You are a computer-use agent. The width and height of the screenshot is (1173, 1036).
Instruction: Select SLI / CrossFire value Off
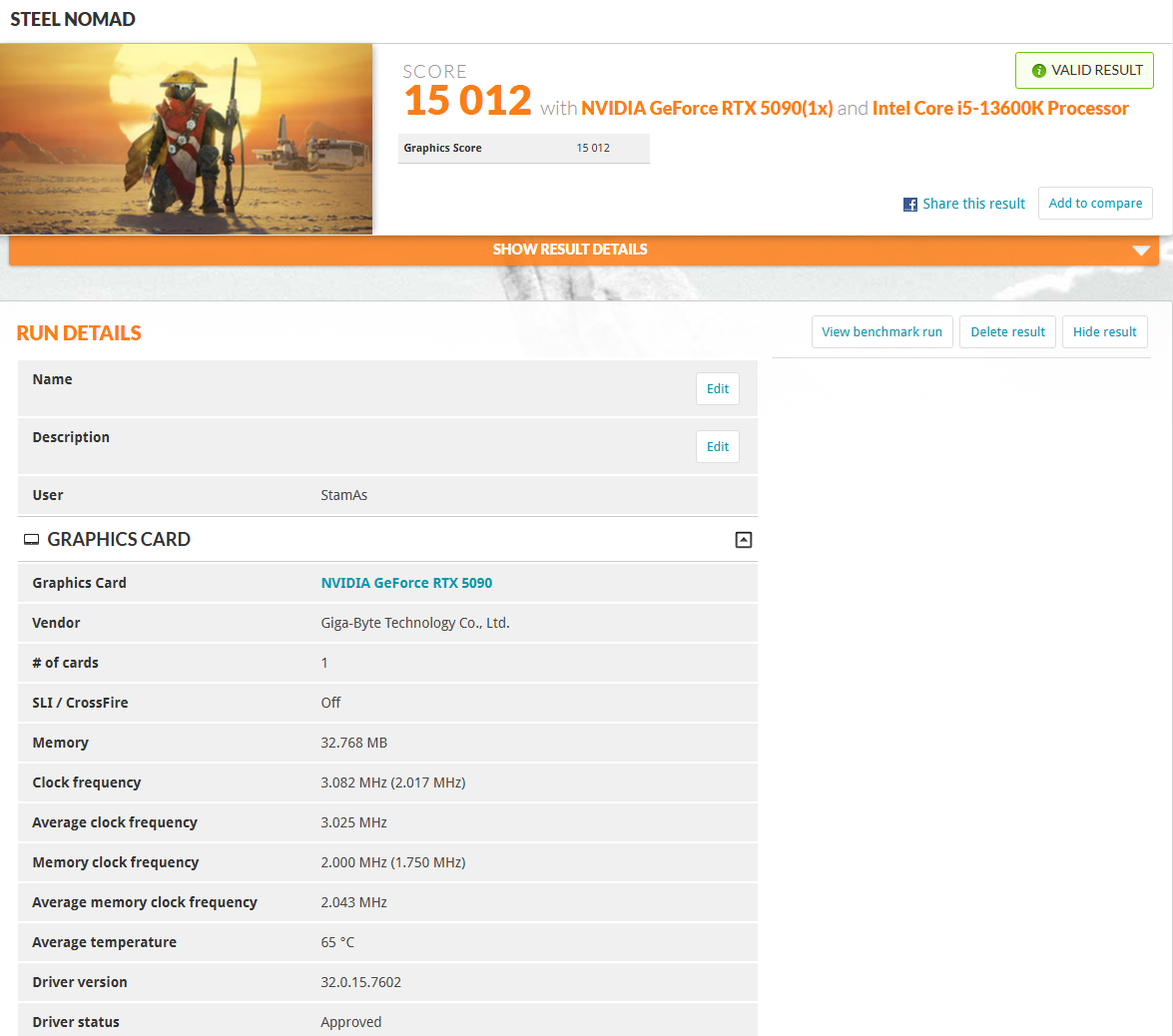(x=330, y=703)
